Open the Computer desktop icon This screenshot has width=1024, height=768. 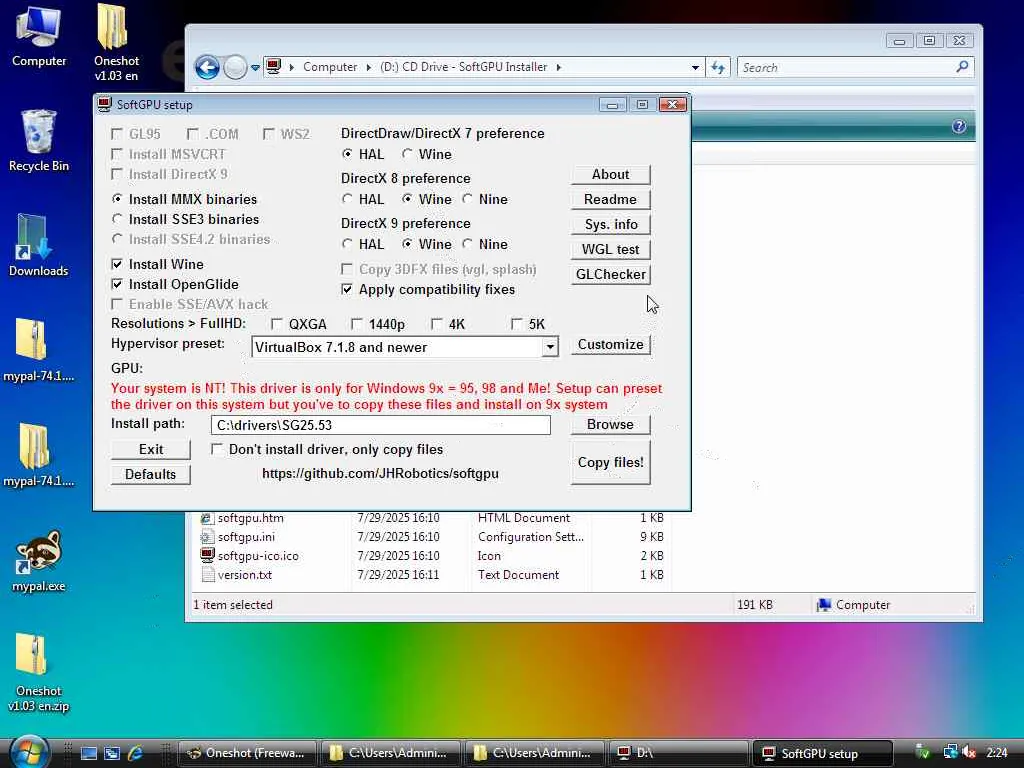39,35
